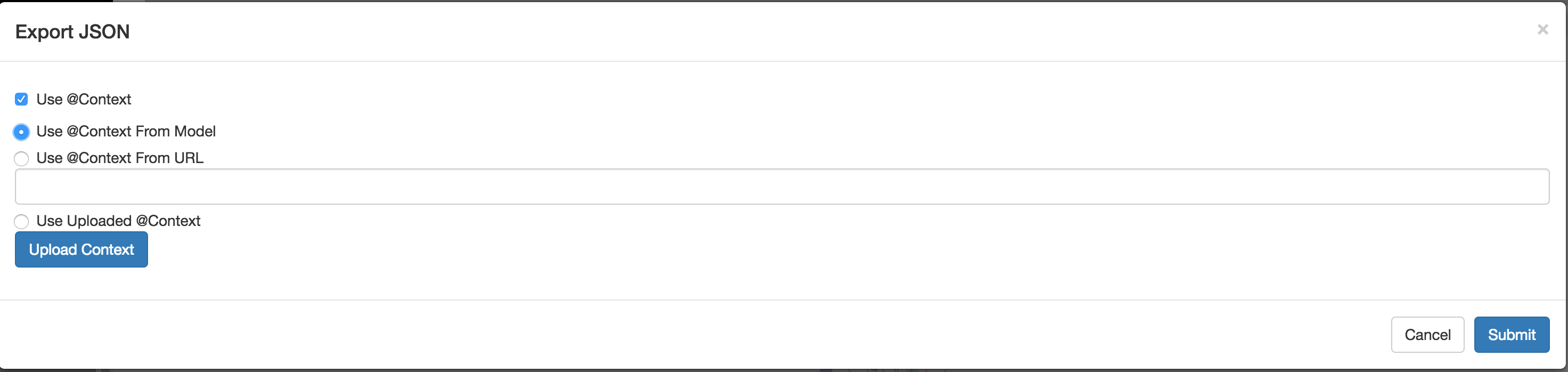Image resolution: width=1568 pixels, height=372 pixels.
Task: Click the empty radio circle above Upload Context
Action: [21, 221]
